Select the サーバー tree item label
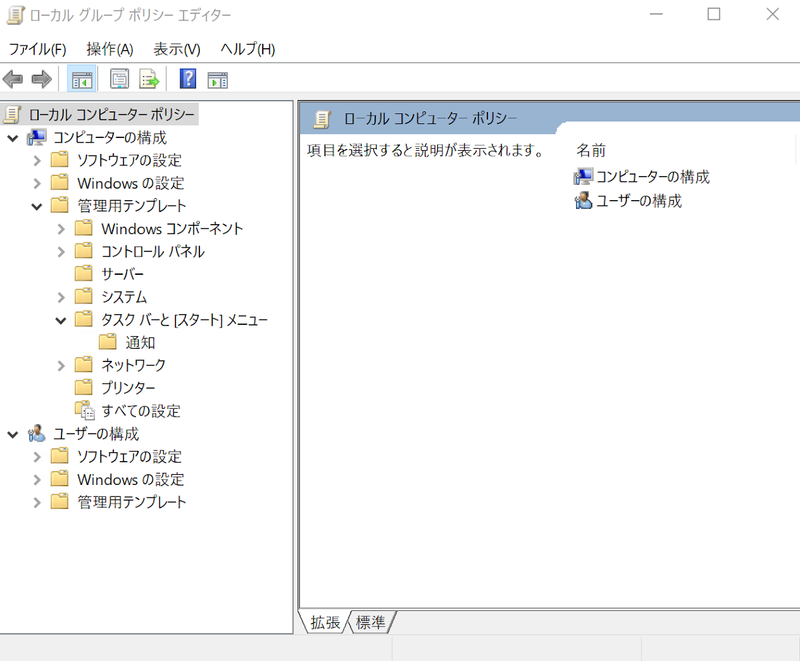The width and height of the screenshot is (800, 661). (122, 274)
